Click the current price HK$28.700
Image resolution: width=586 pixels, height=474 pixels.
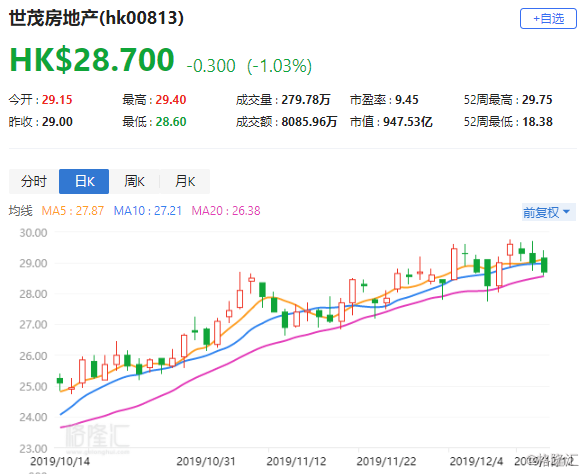(92, 59)
